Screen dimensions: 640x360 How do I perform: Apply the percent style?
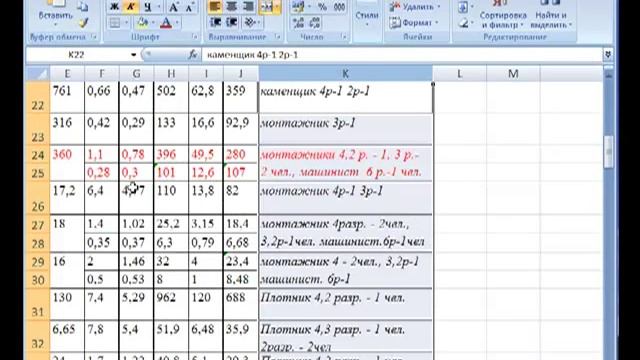coord(322,7)
